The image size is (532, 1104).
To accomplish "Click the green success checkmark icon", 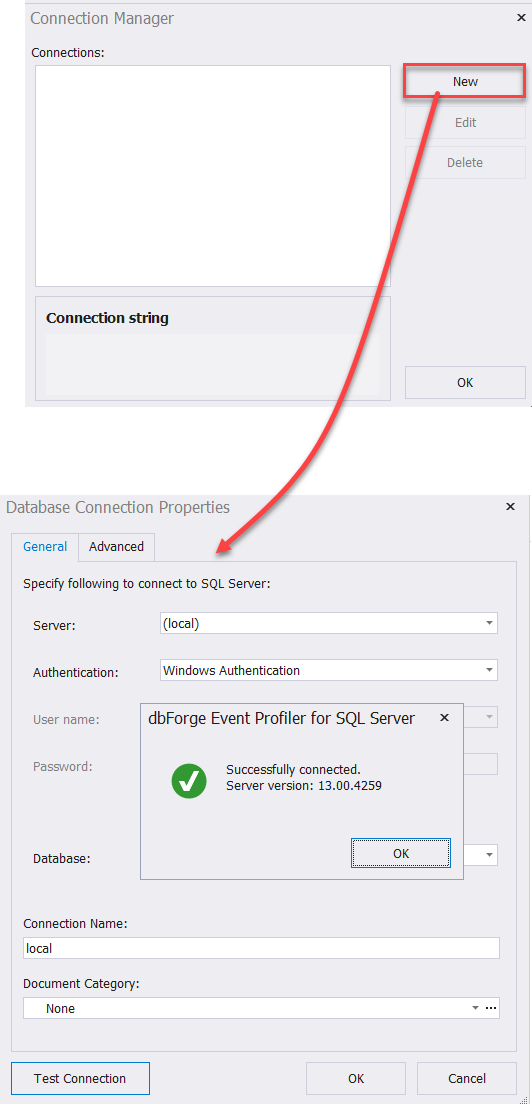I will 189,780.
